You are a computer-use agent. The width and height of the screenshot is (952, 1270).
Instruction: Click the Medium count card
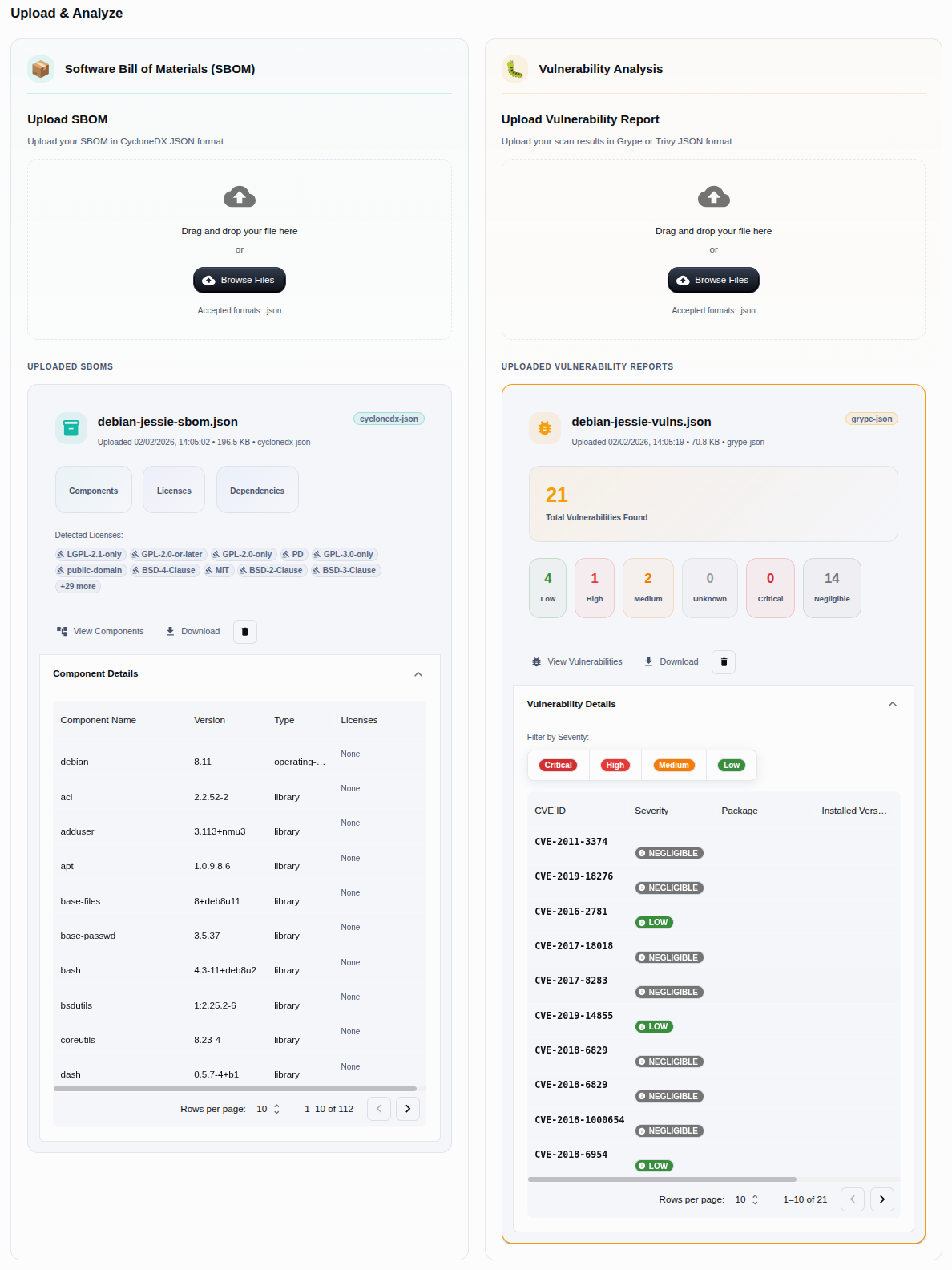[648, 588]
